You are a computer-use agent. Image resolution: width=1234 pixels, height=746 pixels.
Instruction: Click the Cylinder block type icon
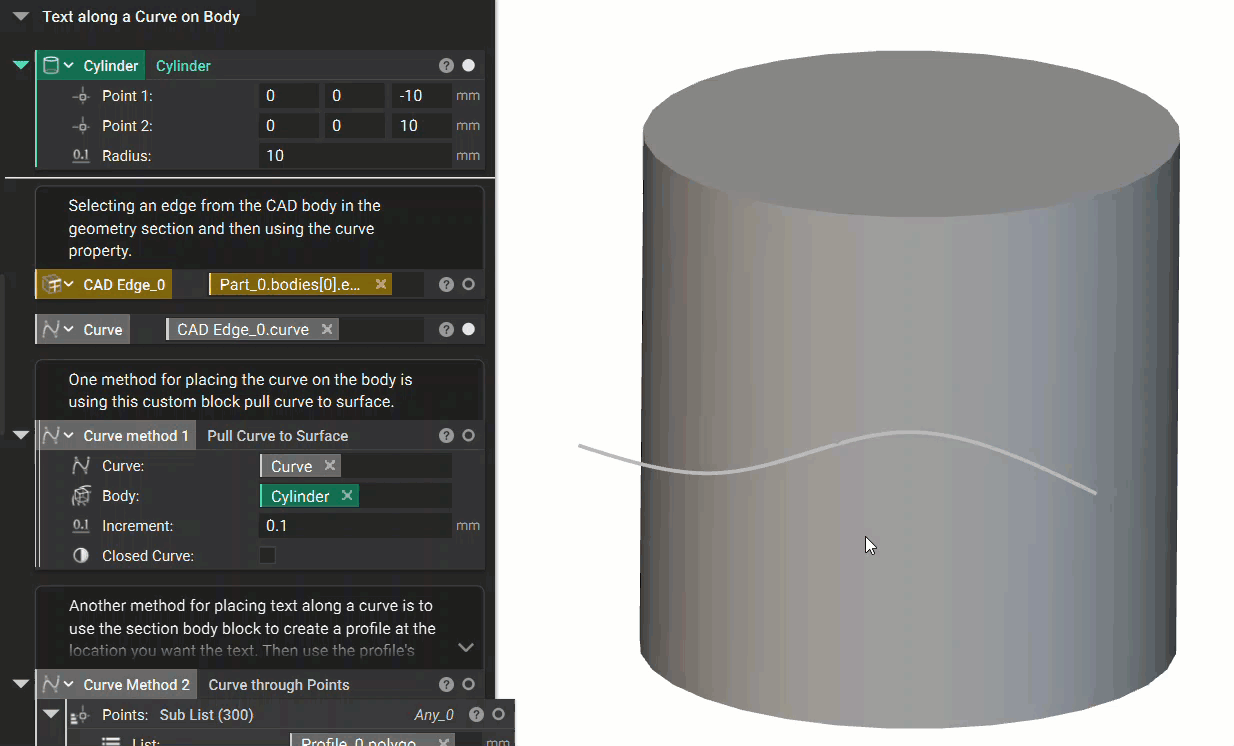[51, 65]
